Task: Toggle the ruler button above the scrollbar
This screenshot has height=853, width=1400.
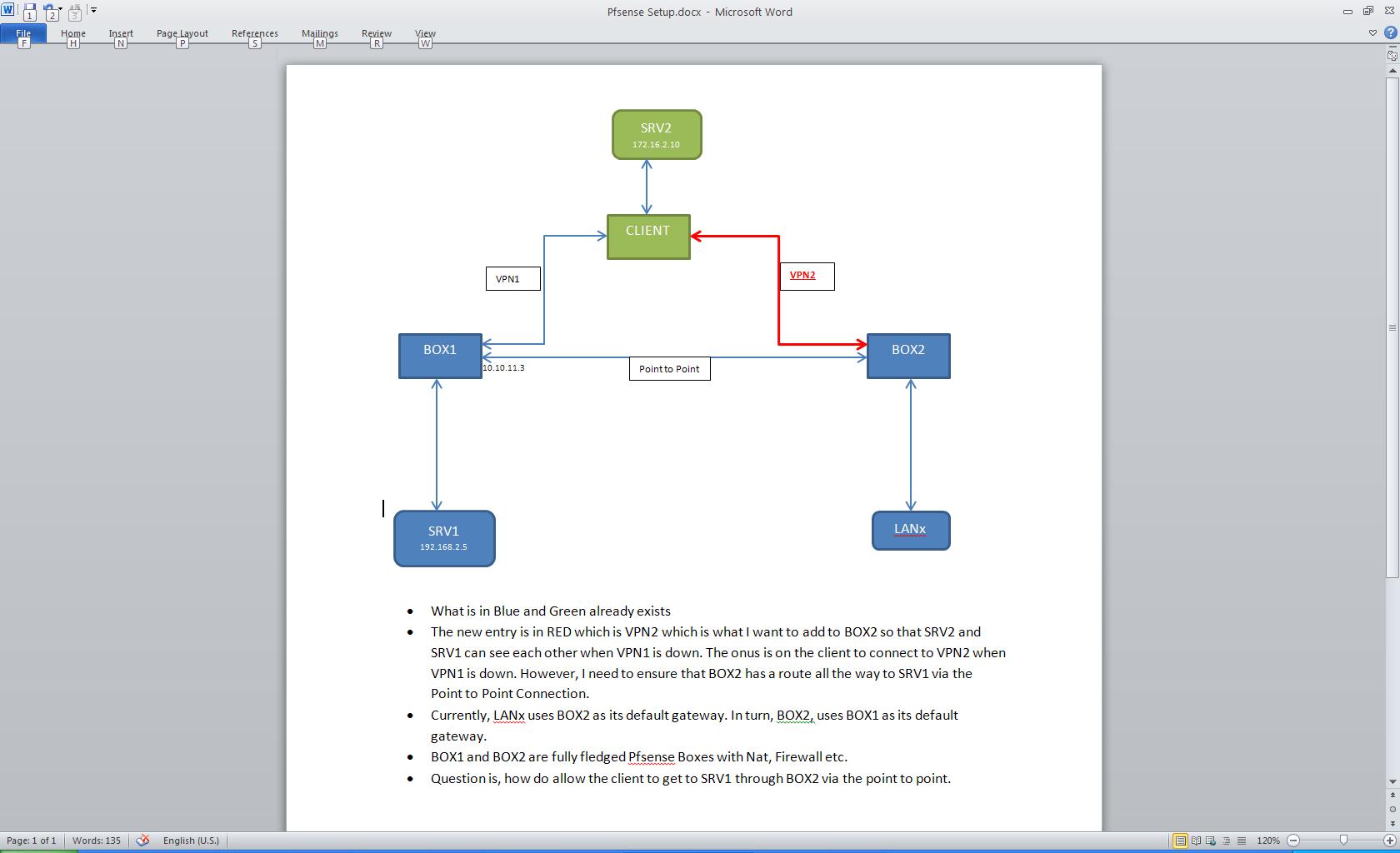Action: (x=1392, y=56)
